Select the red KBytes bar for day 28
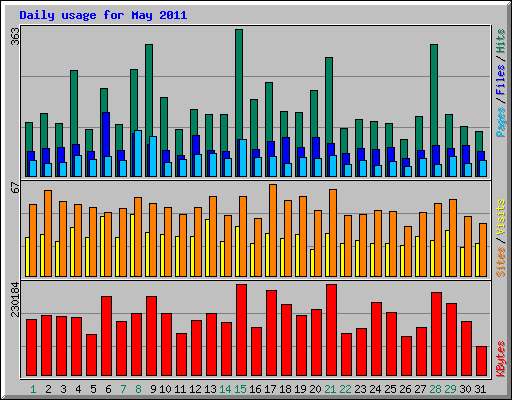 (436, 334)
